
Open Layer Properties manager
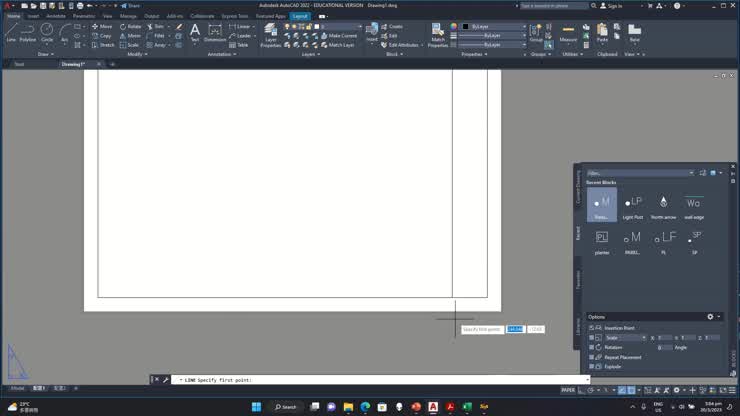point(270,35)
